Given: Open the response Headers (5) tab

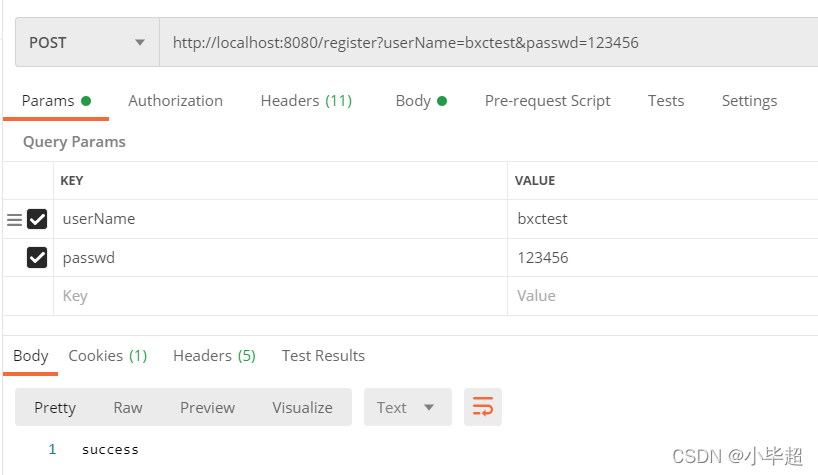Looking at the screenshot, I should 214,356.
